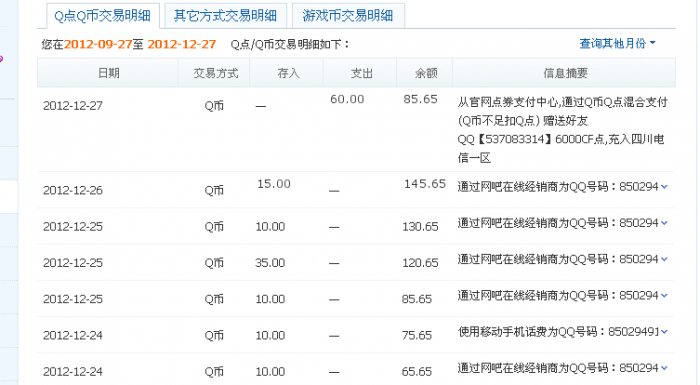Switch to Q点Q币交易明细 tab
700x385 pixels.
[x=102, y=16]
